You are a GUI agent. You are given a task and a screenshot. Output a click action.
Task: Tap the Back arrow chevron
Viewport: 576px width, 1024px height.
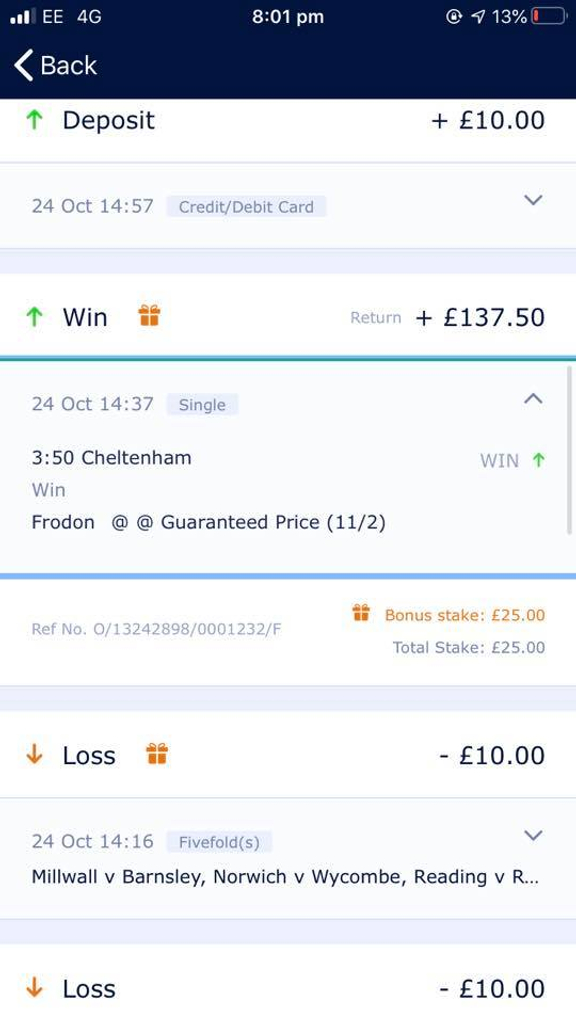(x=24, y=65)
